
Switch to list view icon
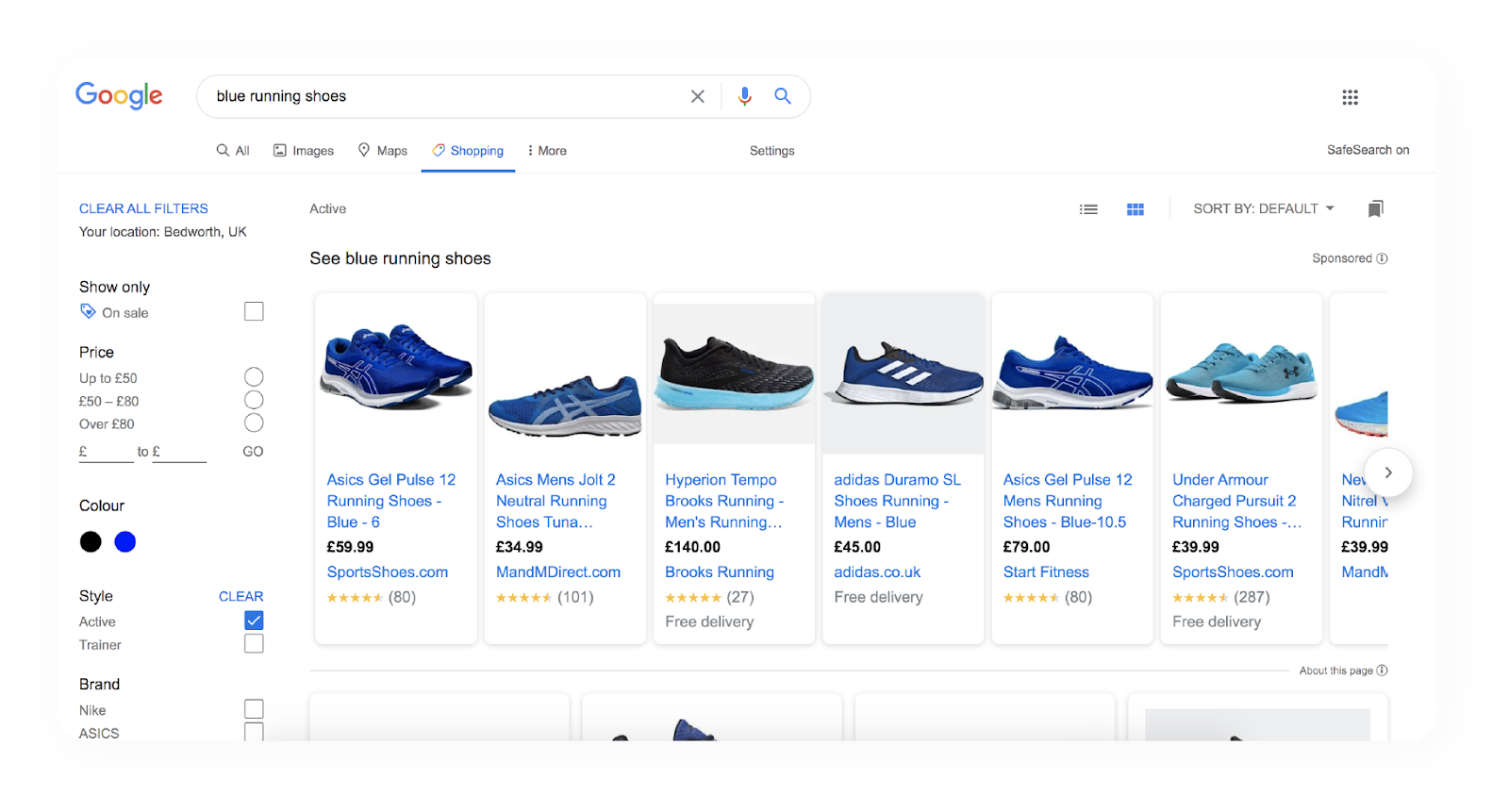pyautogui.click(x=1089, y=209)
